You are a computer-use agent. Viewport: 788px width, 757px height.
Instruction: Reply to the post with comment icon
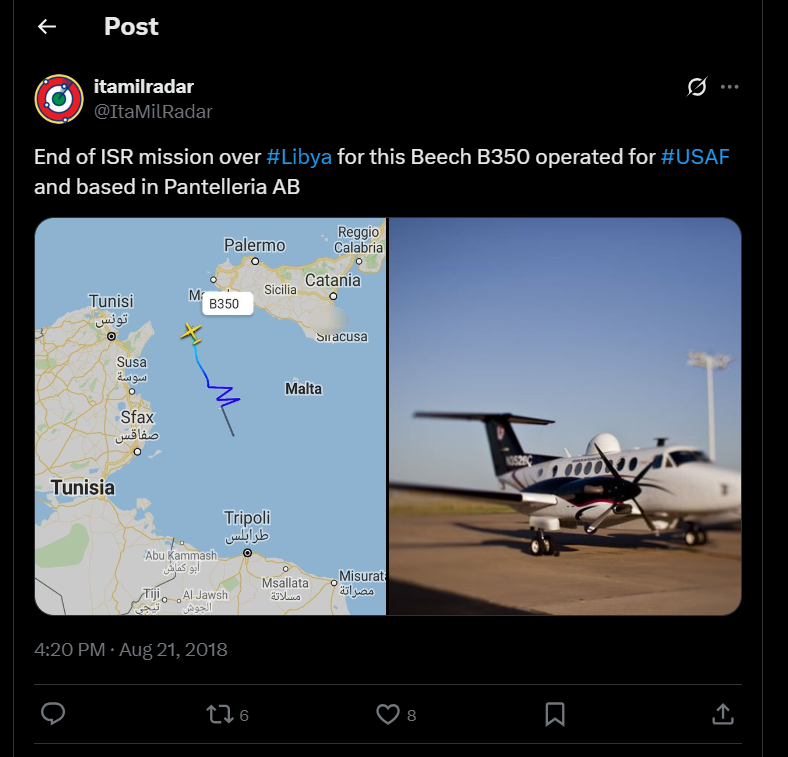point(53,714)
